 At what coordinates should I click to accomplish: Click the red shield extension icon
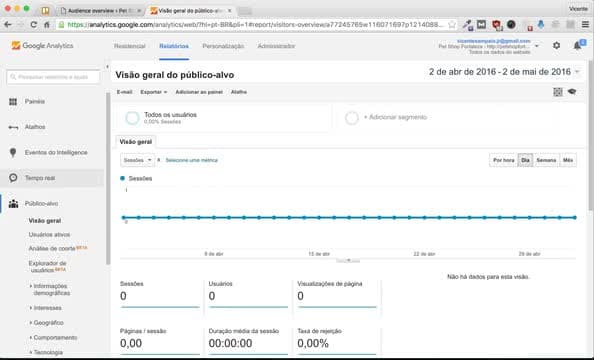point(496,25)
